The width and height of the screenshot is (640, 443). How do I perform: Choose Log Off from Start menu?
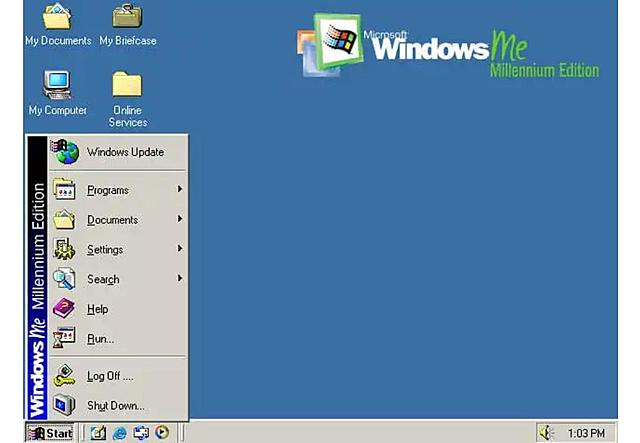pos(118,376)
